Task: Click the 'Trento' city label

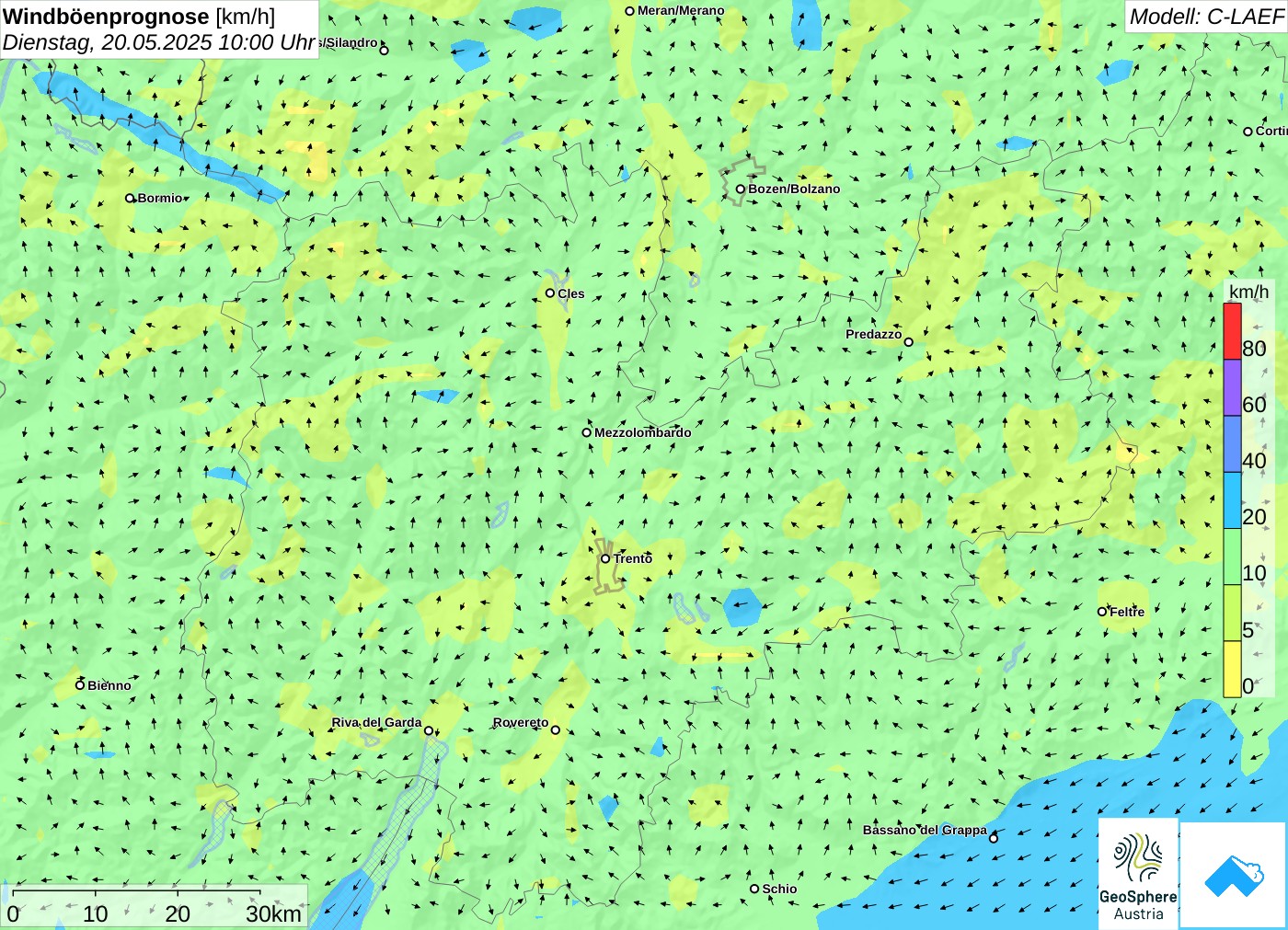Action: coord(633,558)
